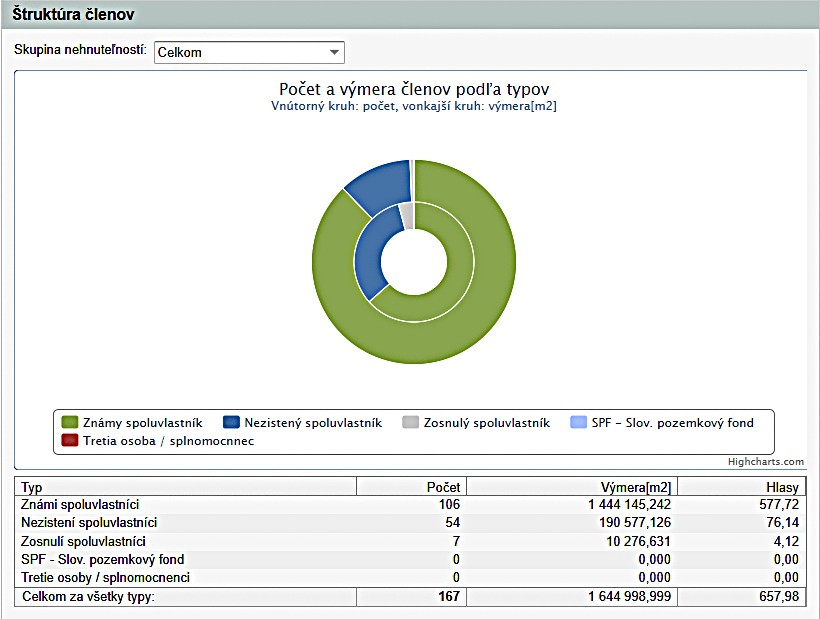Click green Známy spoluvlastník legend swatch
The width and height of the screenshot is (820, 619).
[70, 423]
